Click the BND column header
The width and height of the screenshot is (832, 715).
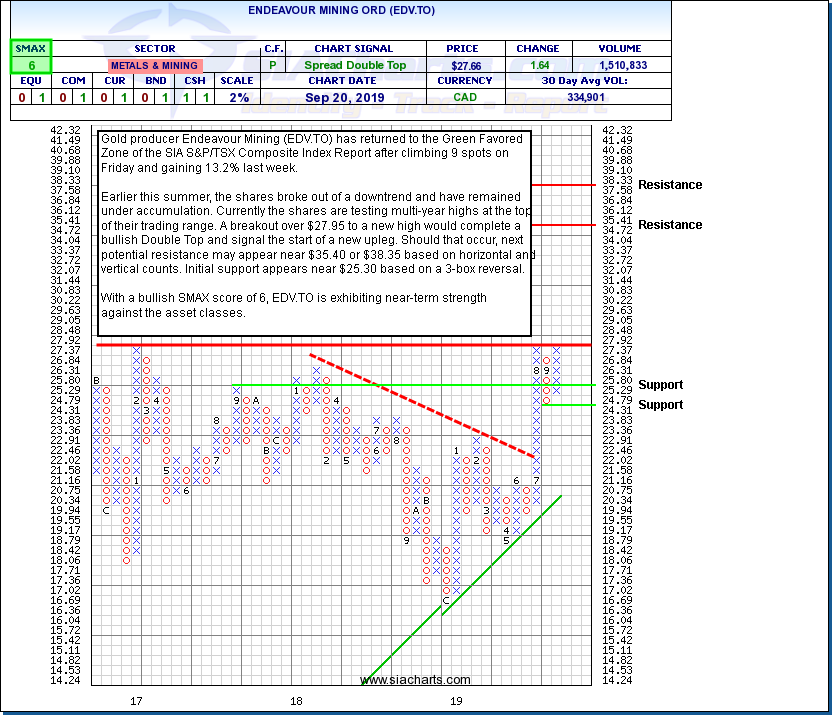tap(154, 81)
